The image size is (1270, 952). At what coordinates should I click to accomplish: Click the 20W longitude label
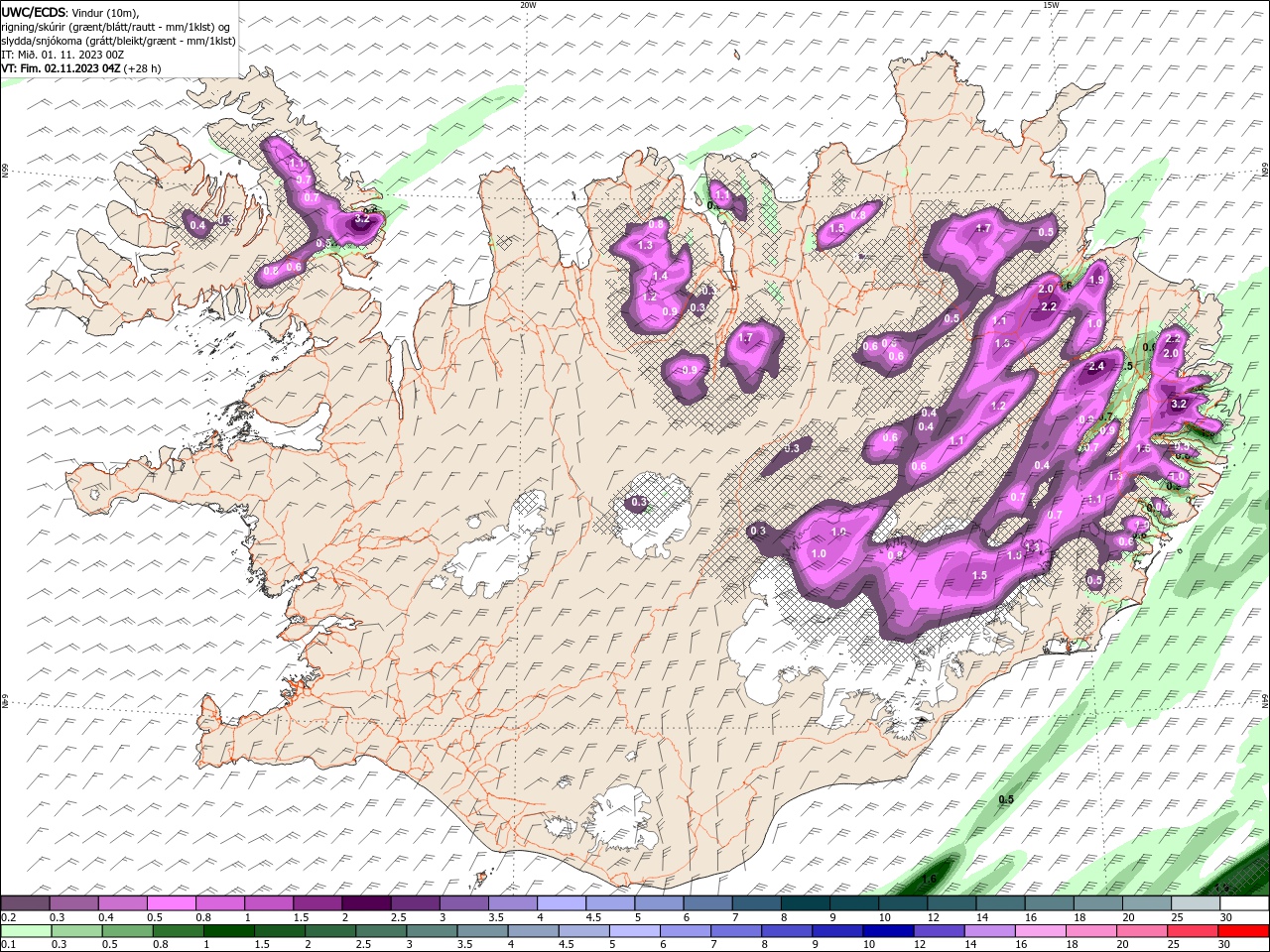[528, 5]
